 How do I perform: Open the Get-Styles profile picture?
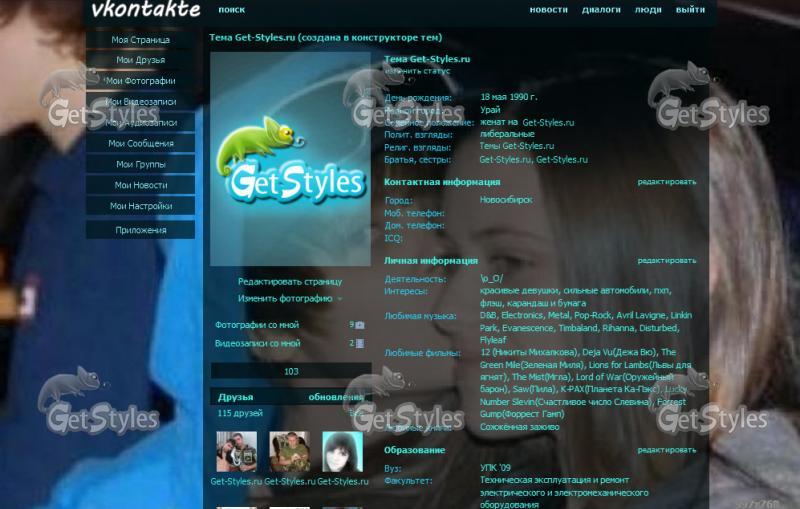tap(290, 160)
